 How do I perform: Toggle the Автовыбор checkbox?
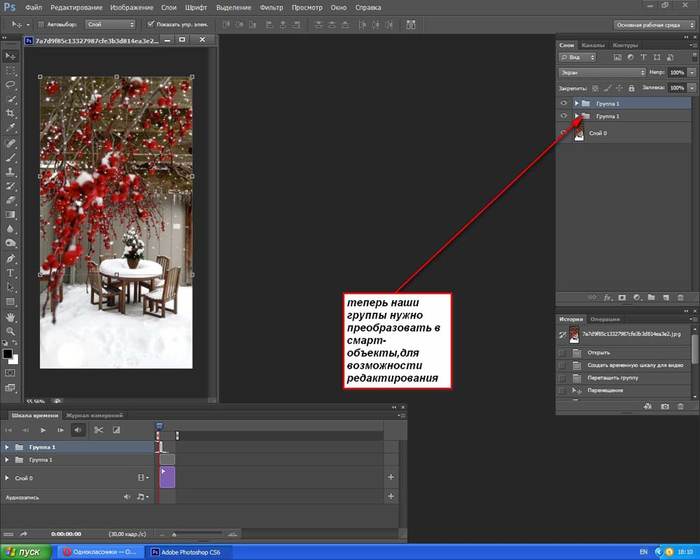(41, 25)
